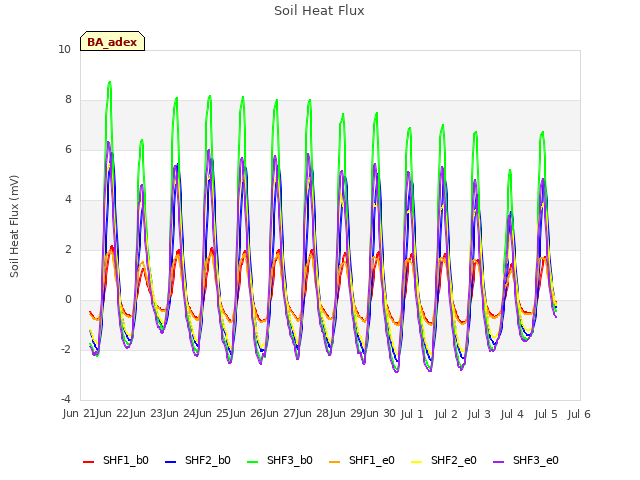This screenshot has width=640, height=480.
Task: Click the Jun 30 x-axis label
Action: pyautogui.click(x=379, y=413)
